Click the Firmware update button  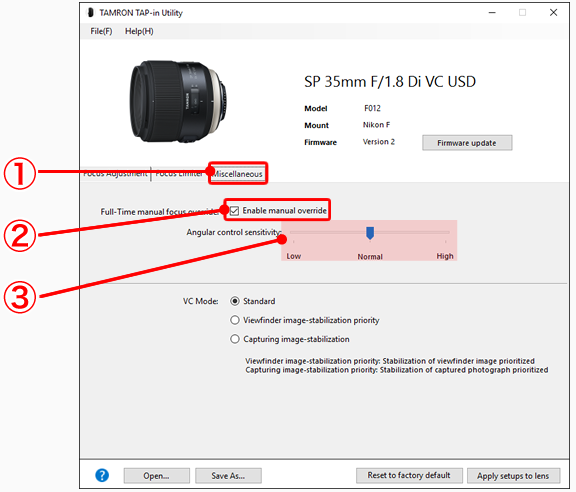point(467,143)
